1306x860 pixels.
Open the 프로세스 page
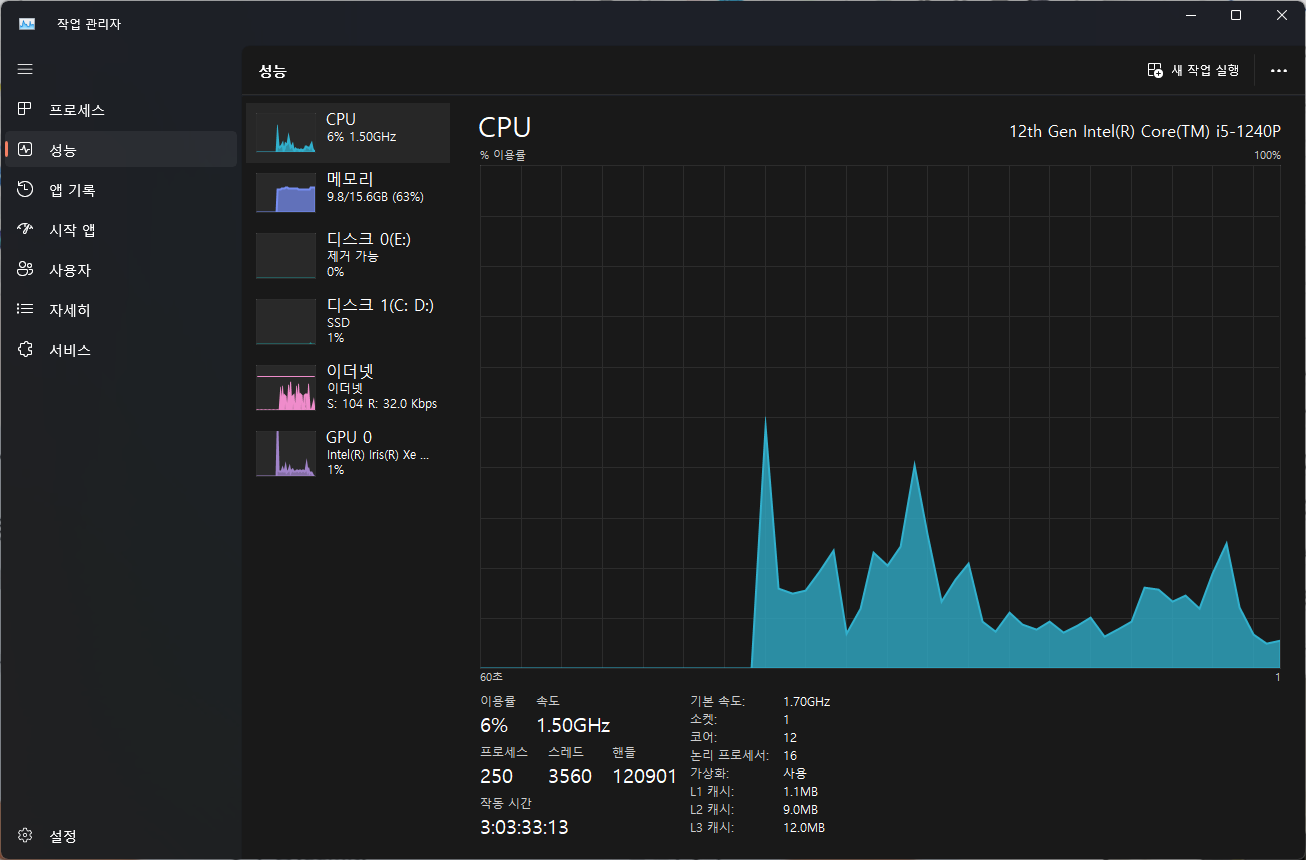pyautogui.click(x=121, y=109)
